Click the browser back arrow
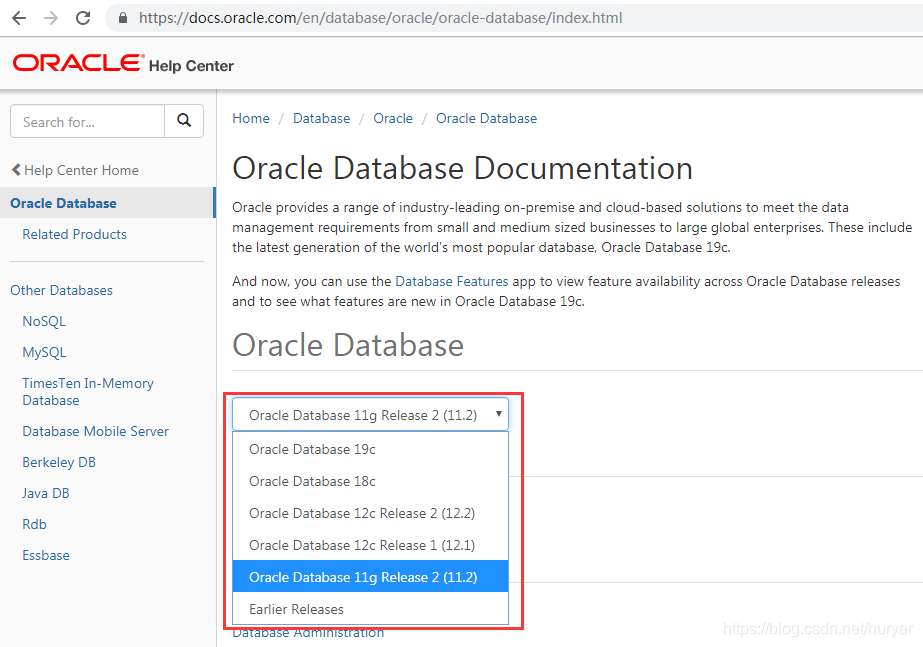The height and width of the screenshot is (647, 923). tap(19, 18)
